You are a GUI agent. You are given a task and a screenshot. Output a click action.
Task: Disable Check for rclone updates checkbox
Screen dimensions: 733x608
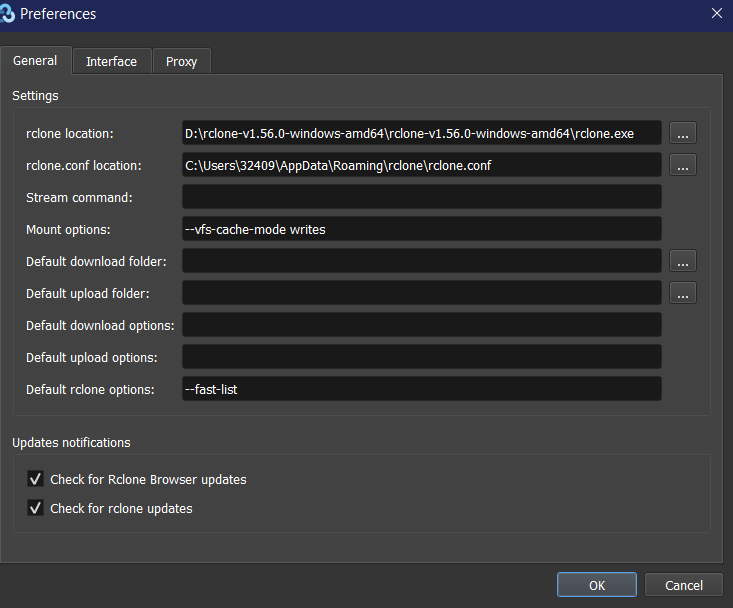[36, 508]
